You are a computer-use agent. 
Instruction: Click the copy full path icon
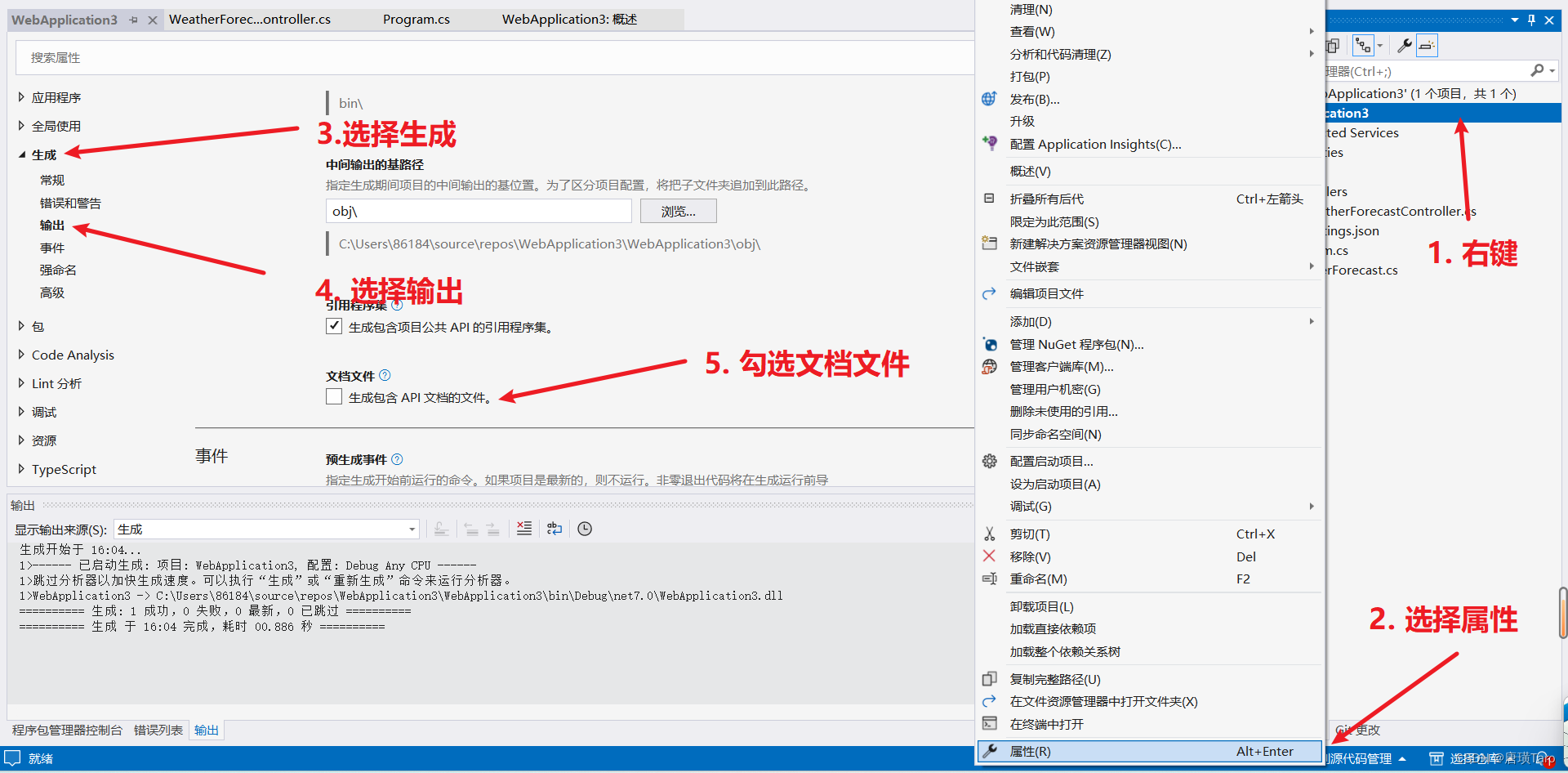[989, 679]
